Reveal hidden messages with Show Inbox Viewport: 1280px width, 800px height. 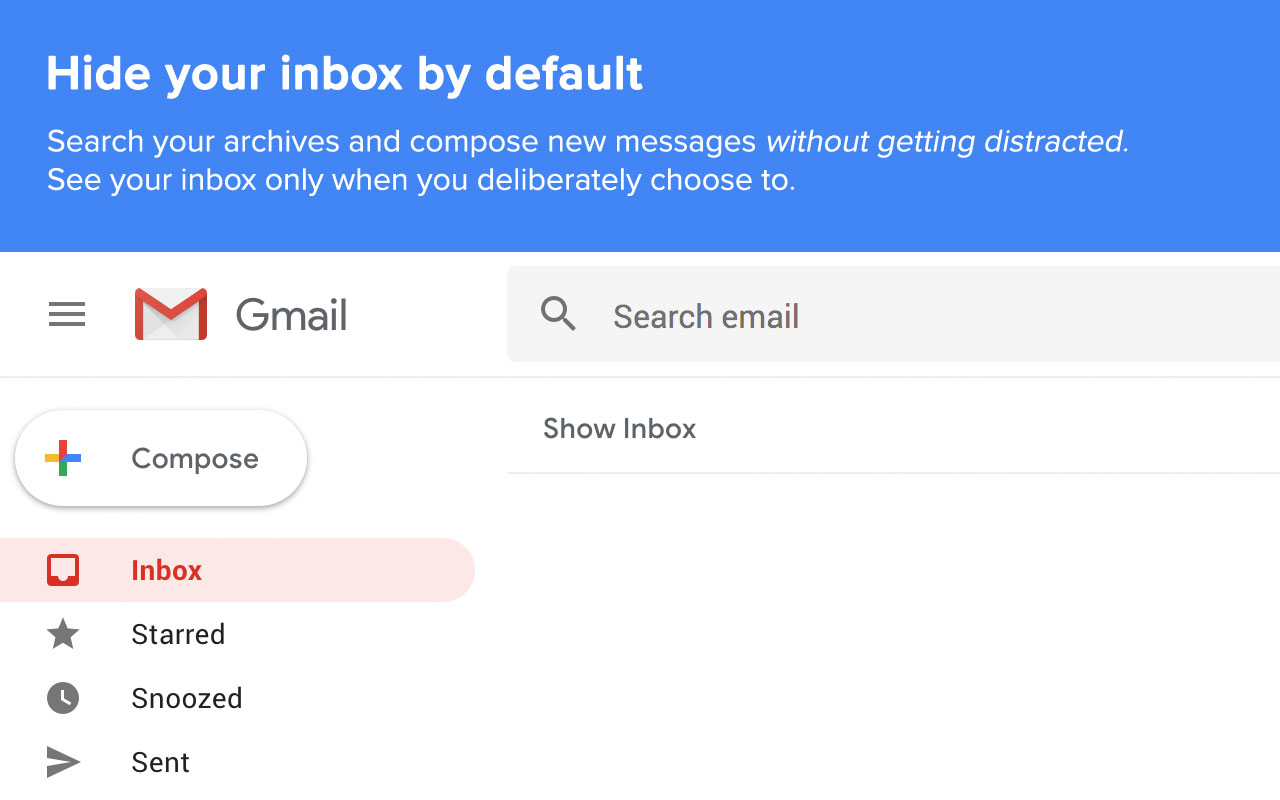click(619, 428)
